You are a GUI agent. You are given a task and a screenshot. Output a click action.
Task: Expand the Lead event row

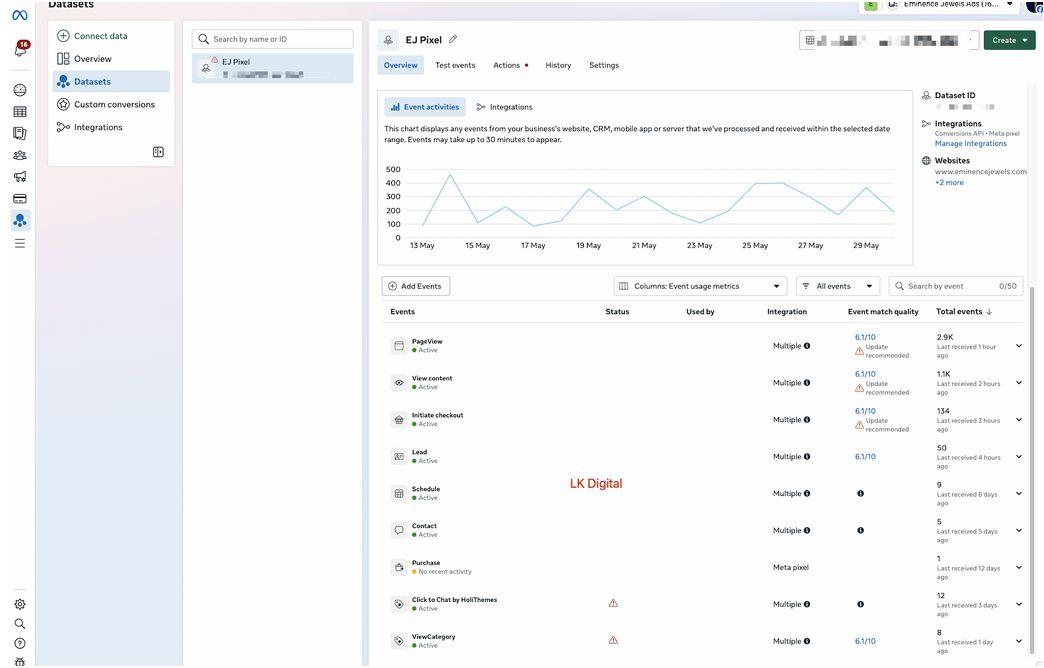(x=1019, y=457)
